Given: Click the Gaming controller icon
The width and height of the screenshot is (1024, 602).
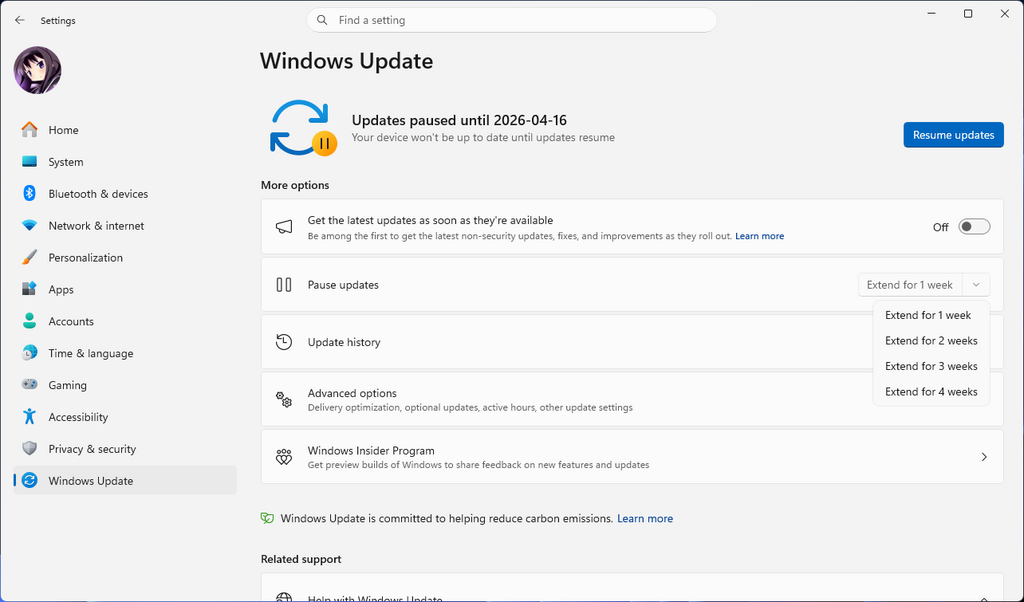Looking at the screenshot, I should click(x=29, y=385).
